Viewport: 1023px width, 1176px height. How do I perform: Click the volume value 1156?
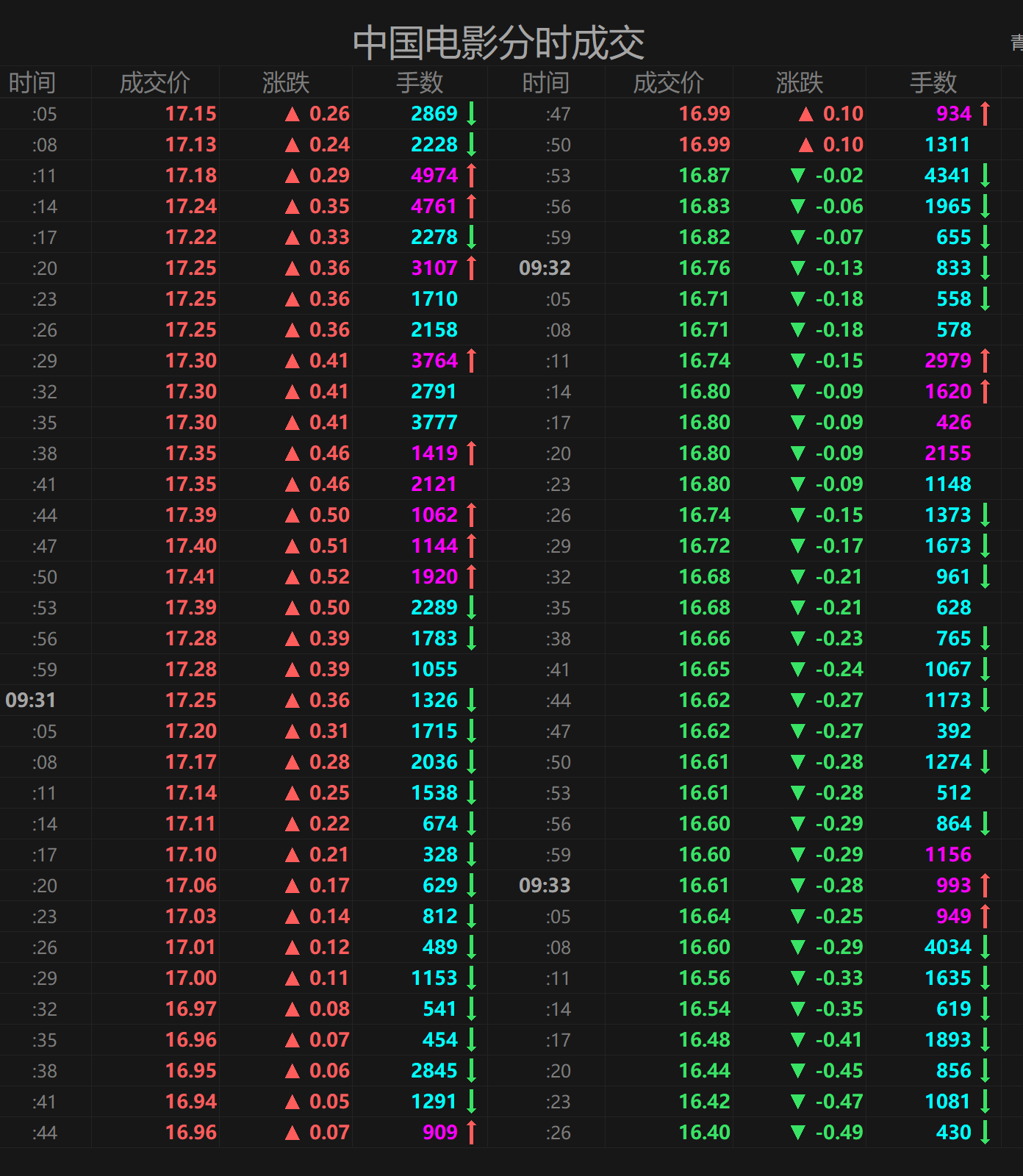pyautogui.click(x=948, y=855)
